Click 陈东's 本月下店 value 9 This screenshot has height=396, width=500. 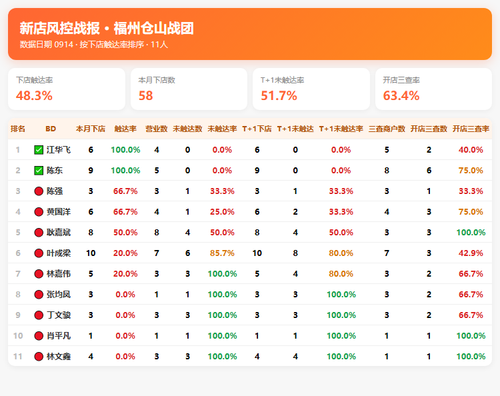91,171
